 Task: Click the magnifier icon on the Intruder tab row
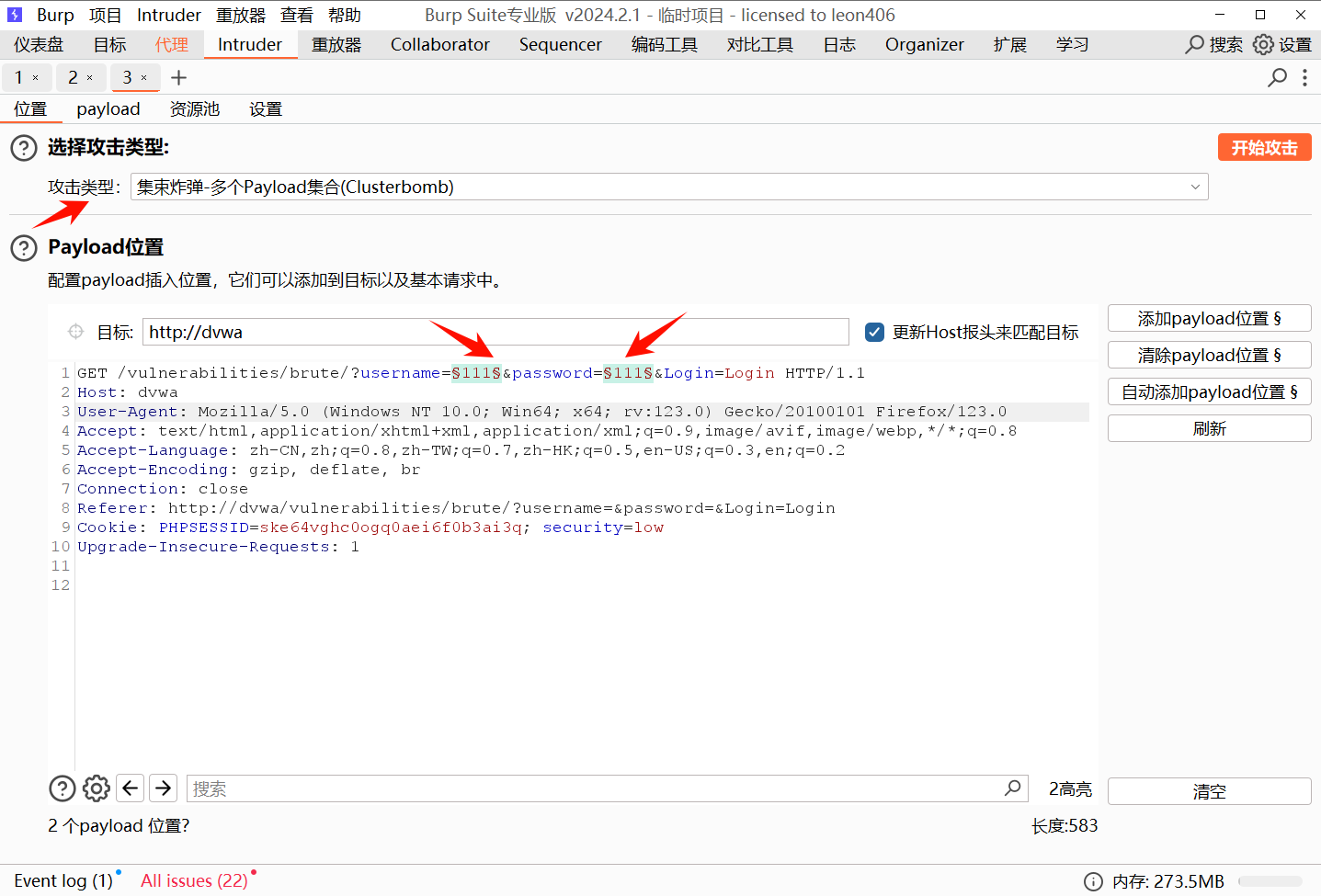[1277, 78]
